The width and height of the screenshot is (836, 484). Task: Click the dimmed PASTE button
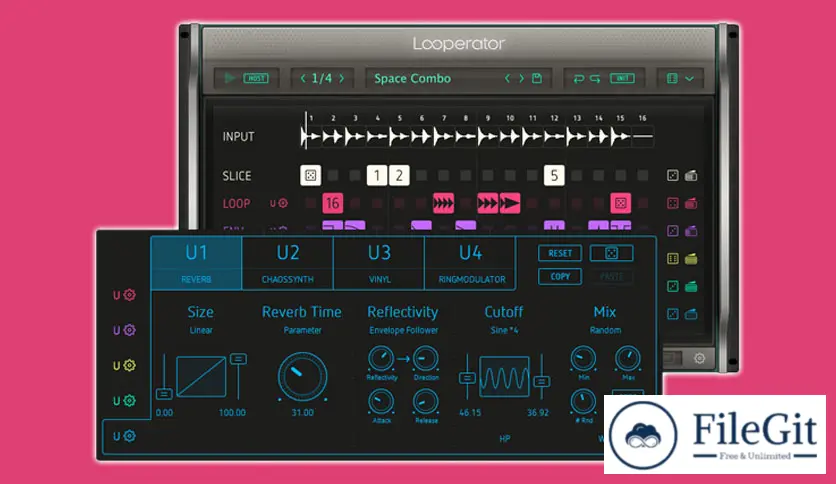(612, 276)
